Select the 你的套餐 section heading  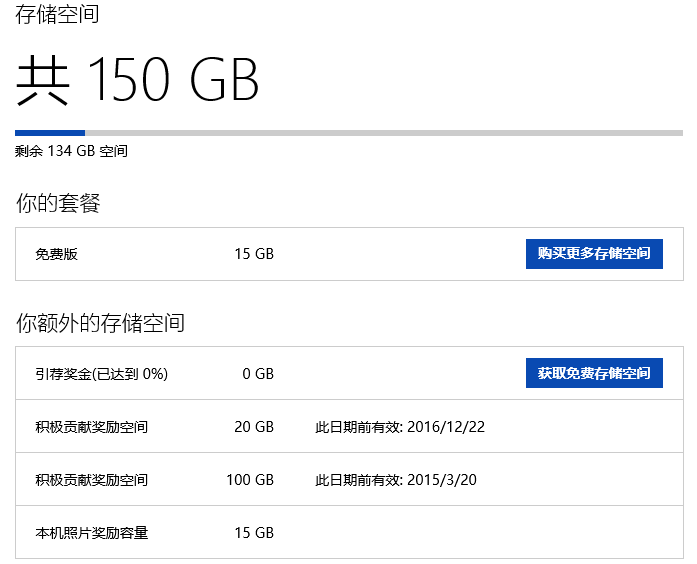[58, 204]
